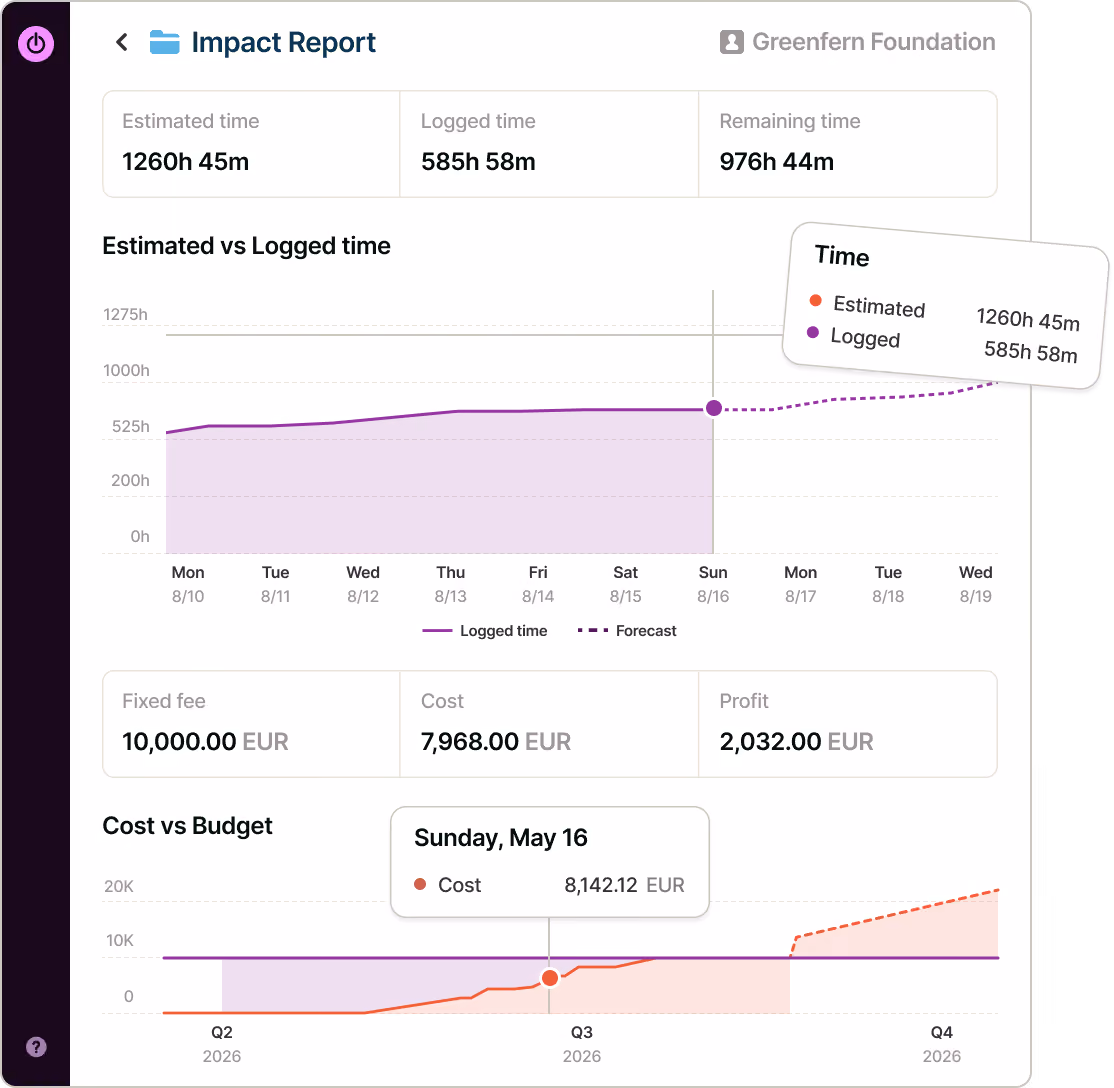Viewport: 1114px width, 1088px height.
Task: Select the purple data point on Sun 8/16
Action: click(x=714, y=409)
